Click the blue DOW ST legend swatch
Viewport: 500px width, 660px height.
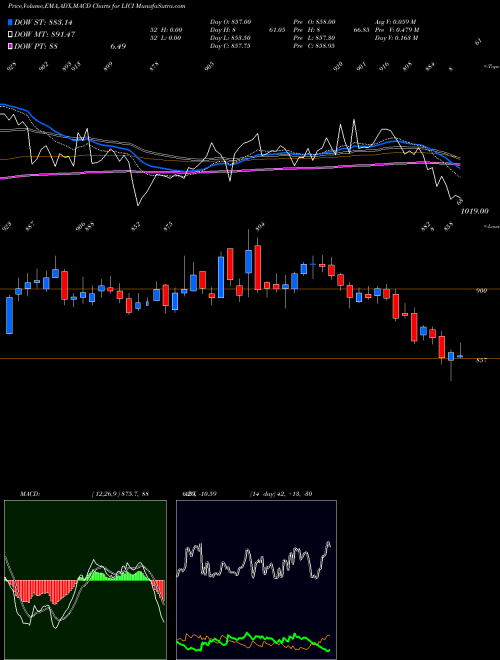click(x=10, y=23)
